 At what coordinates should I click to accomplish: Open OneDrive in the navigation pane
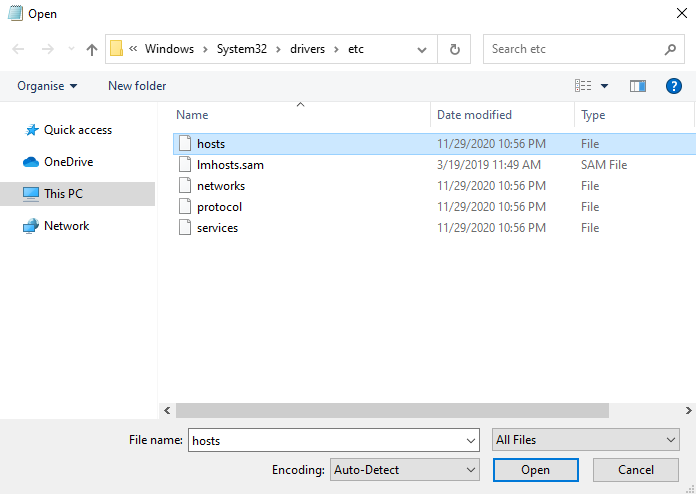click(x=58, y=162)
